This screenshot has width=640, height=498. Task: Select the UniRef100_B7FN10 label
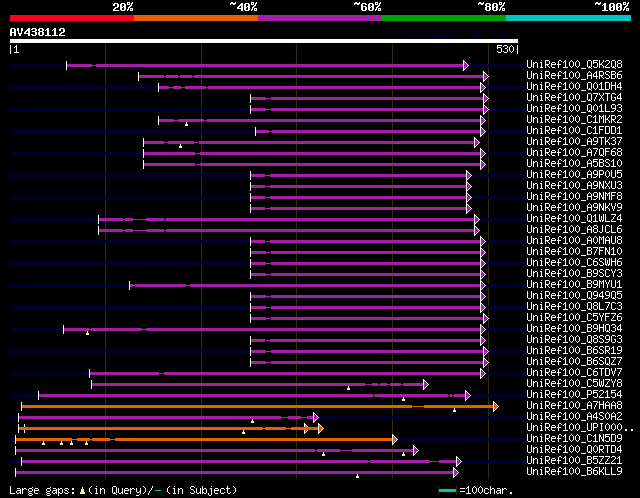[574, 252]
